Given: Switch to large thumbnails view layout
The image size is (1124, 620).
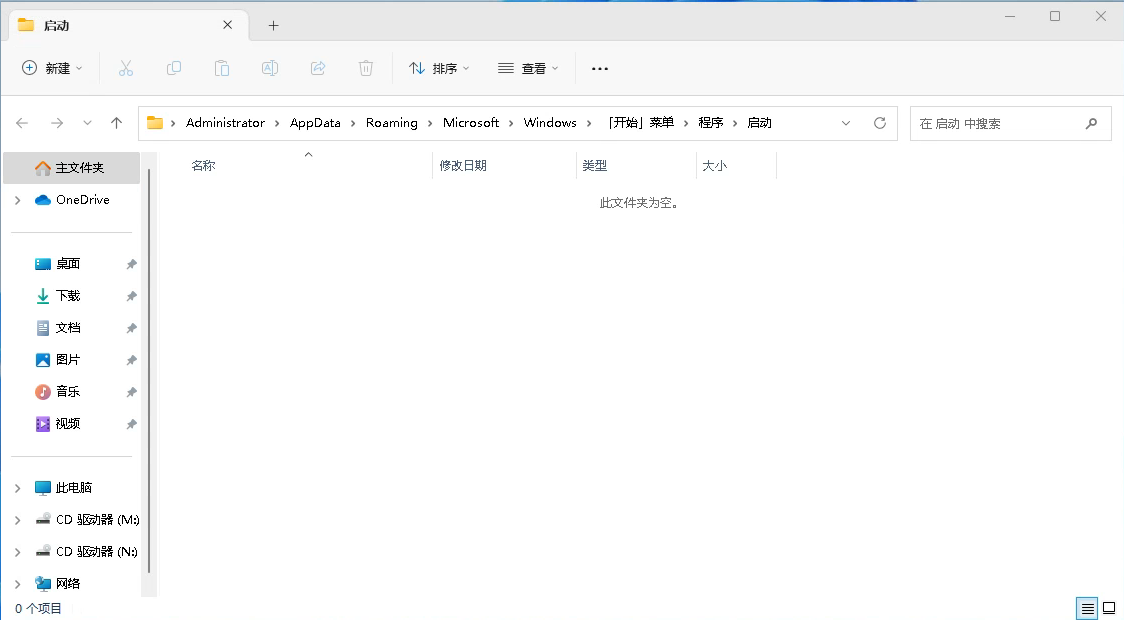Looking at the screenshot, I should 1109,608.
